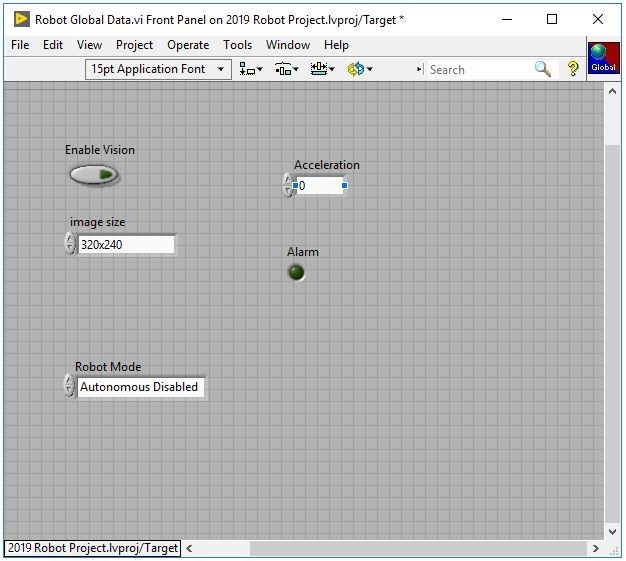Click the yellow context help question mark

click(573, 69)
